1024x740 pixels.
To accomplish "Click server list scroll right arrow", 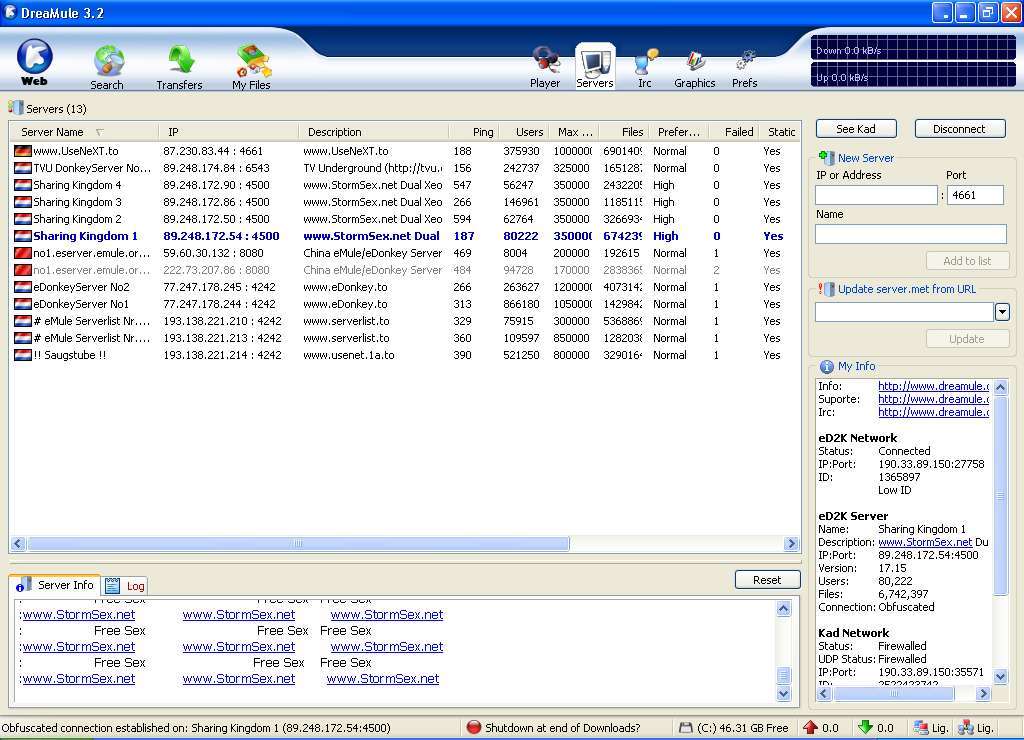I will (x=792, y=543).
